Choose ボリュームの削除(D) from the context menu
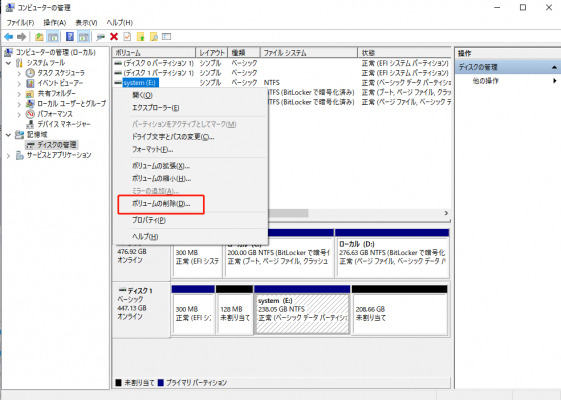561x400 pixels. coord(161,204)
